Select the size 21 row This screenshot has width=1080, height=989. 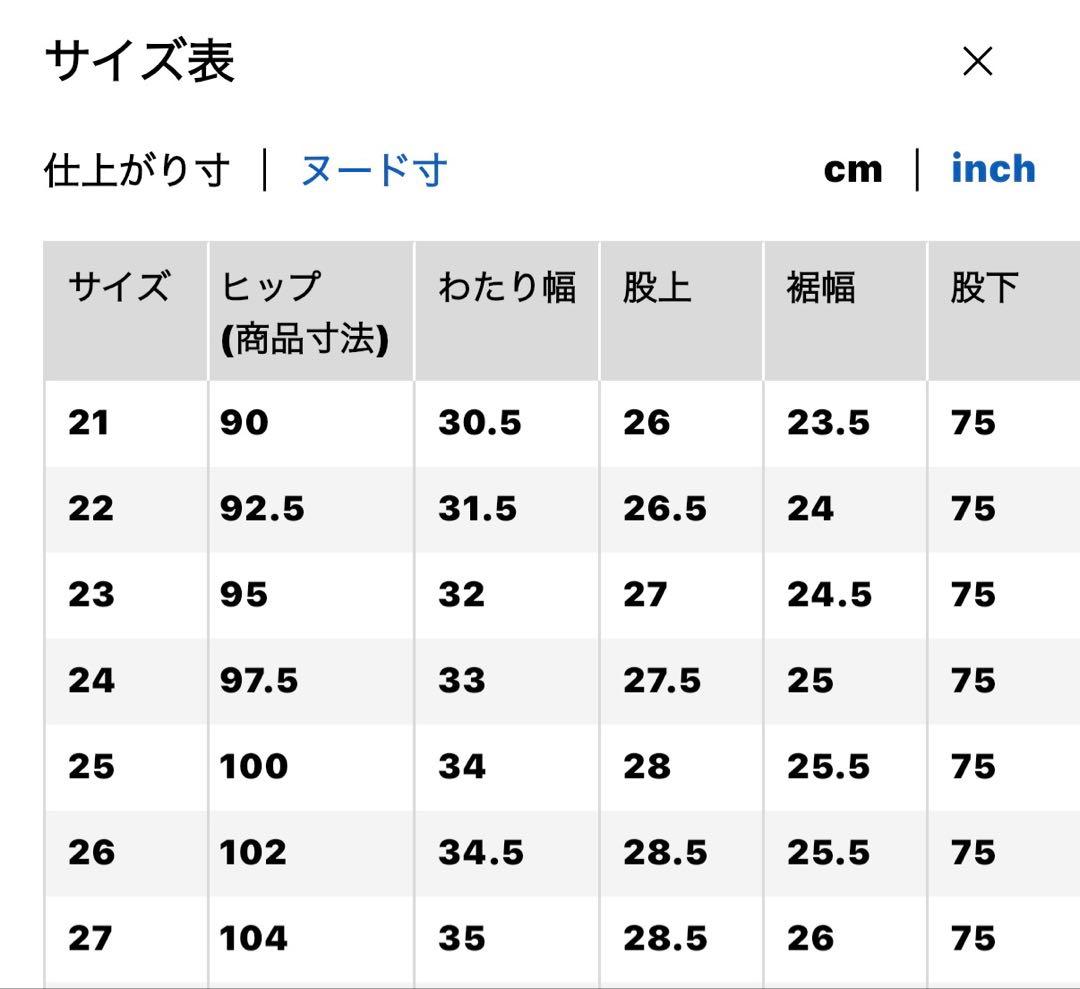coord(562,423)
